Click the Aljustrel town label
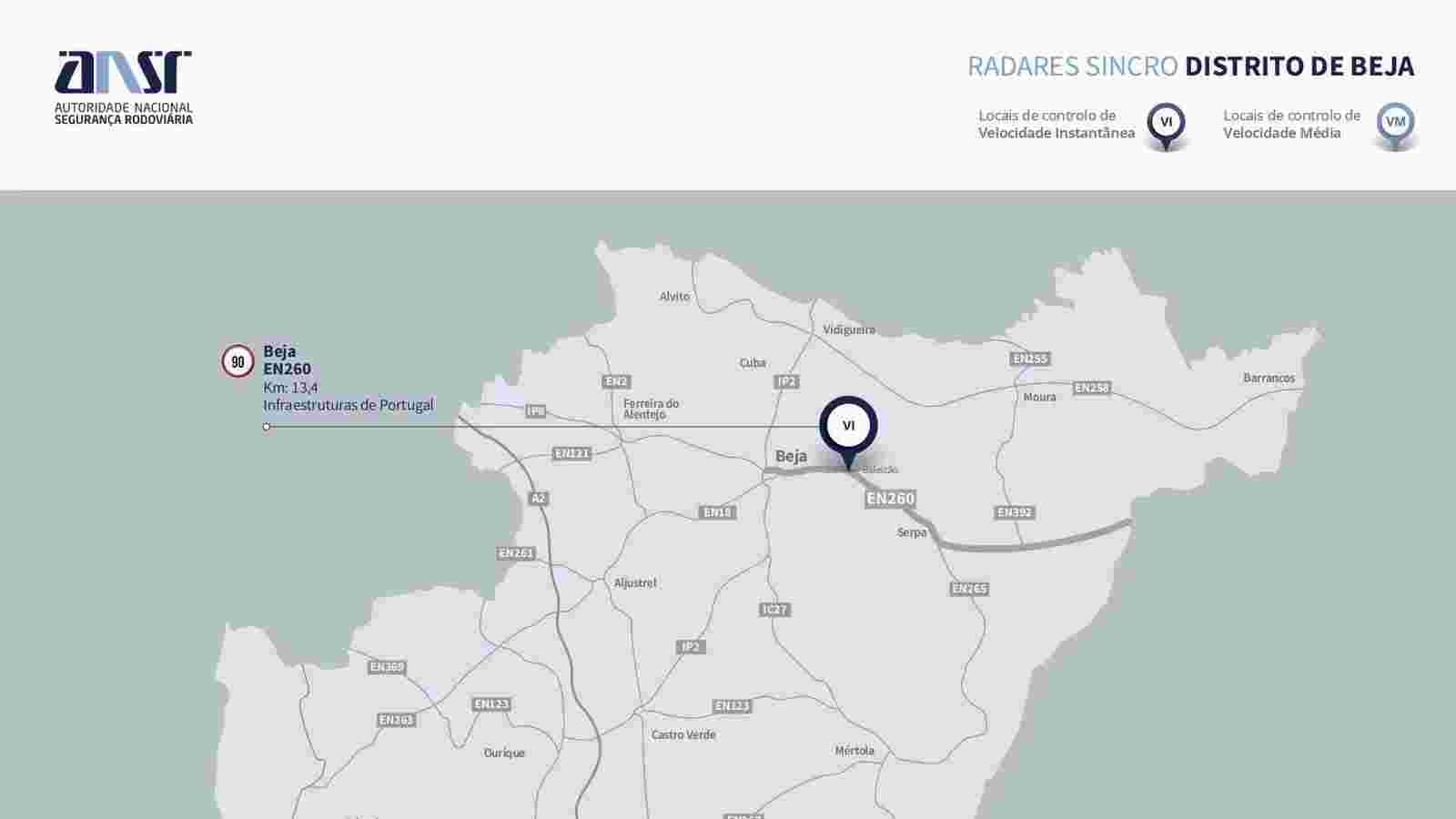This screenshot has width=1456, height=819. [635, 582]
